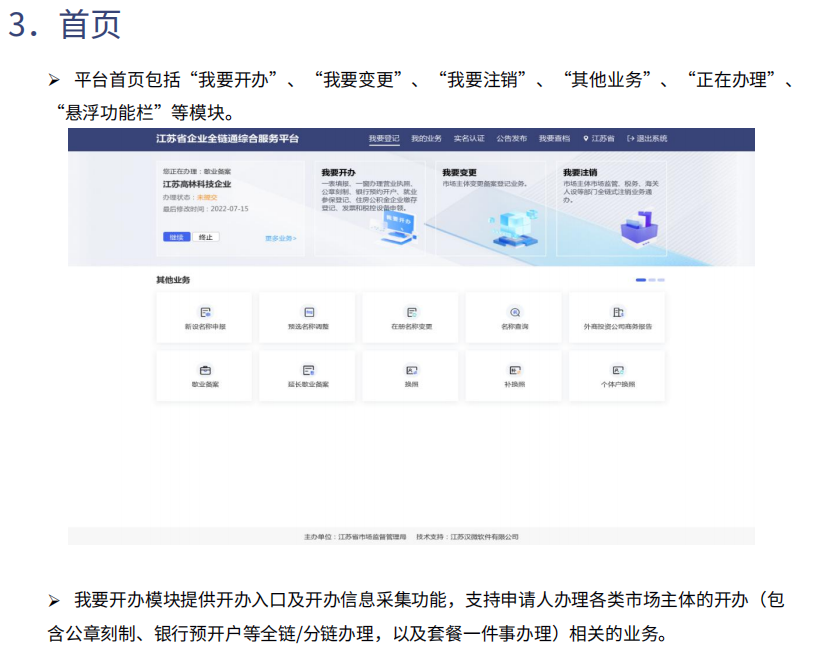This screenshot has height=660, width=821.
Task: Click the 主办单位:江苏省市场监督管理局 footer text
Action: pyautogui.click(x=355, y=536)
